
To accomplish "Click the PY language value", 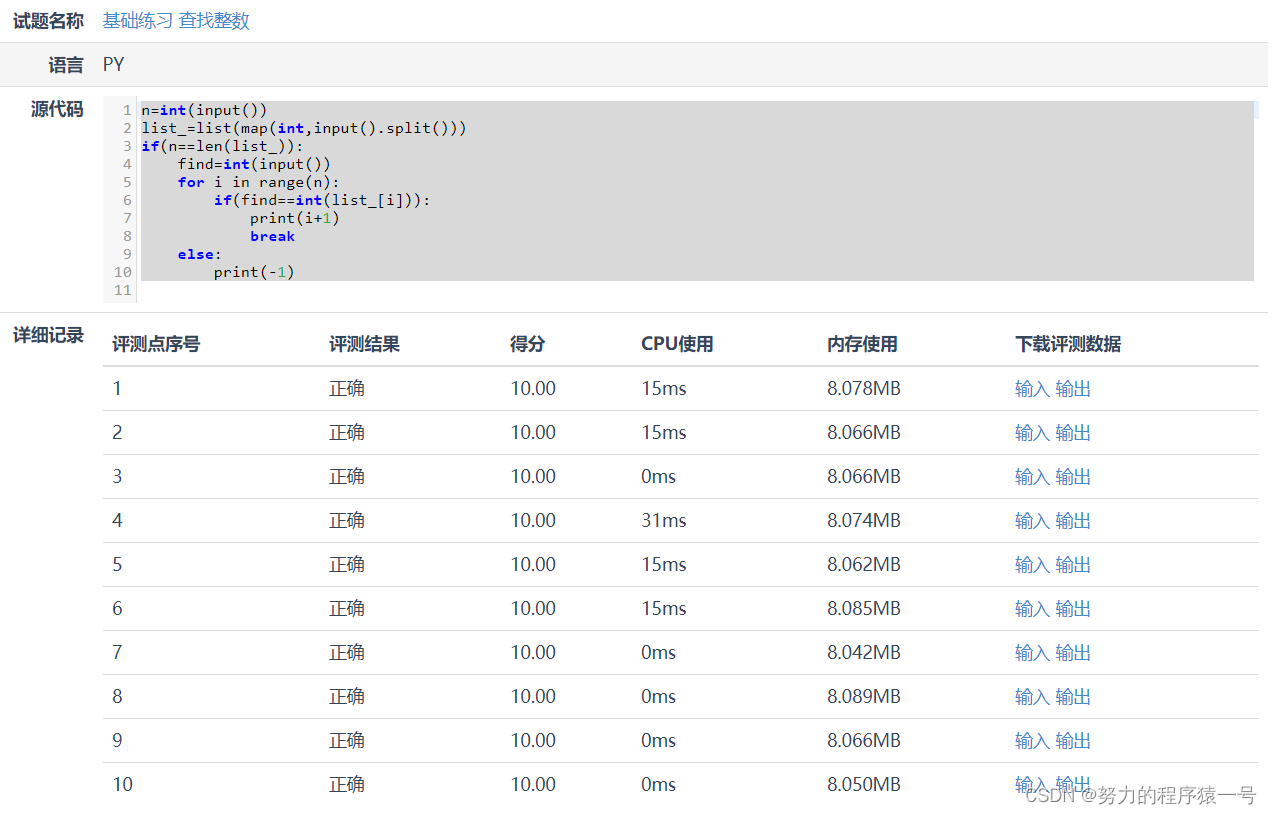I will [114, 65].
